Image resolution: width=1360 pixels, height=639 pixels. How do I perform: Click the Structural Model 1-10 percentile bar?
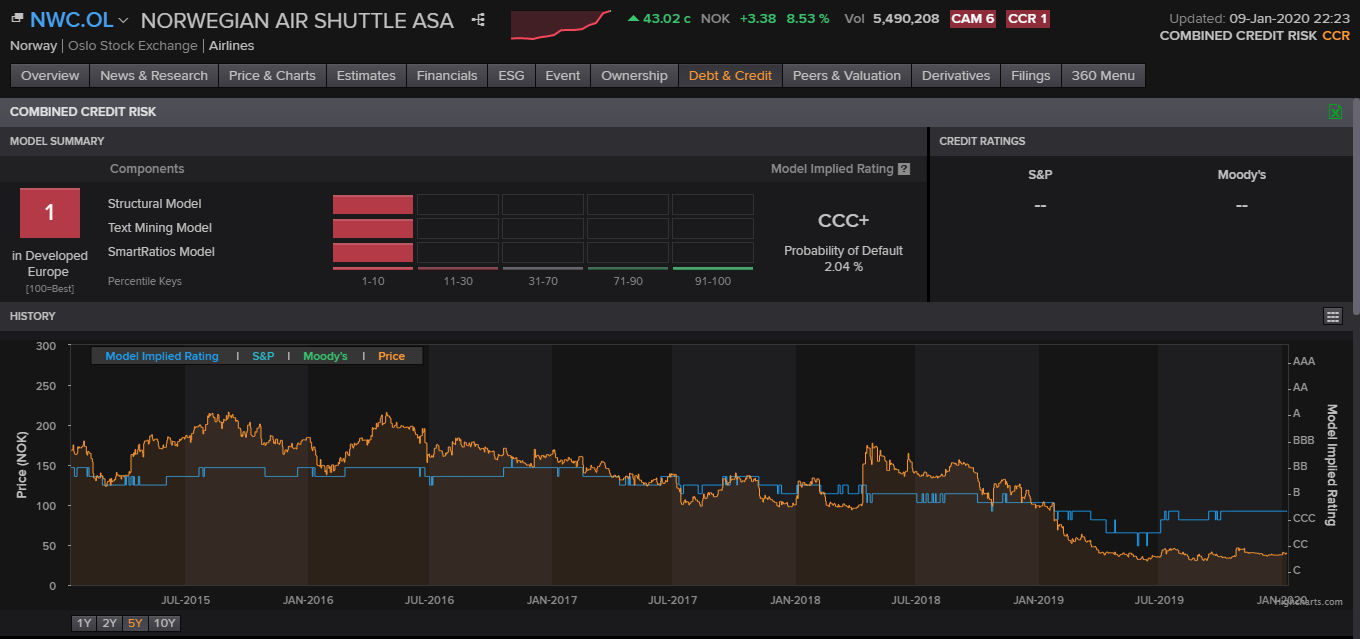[373, 204]
